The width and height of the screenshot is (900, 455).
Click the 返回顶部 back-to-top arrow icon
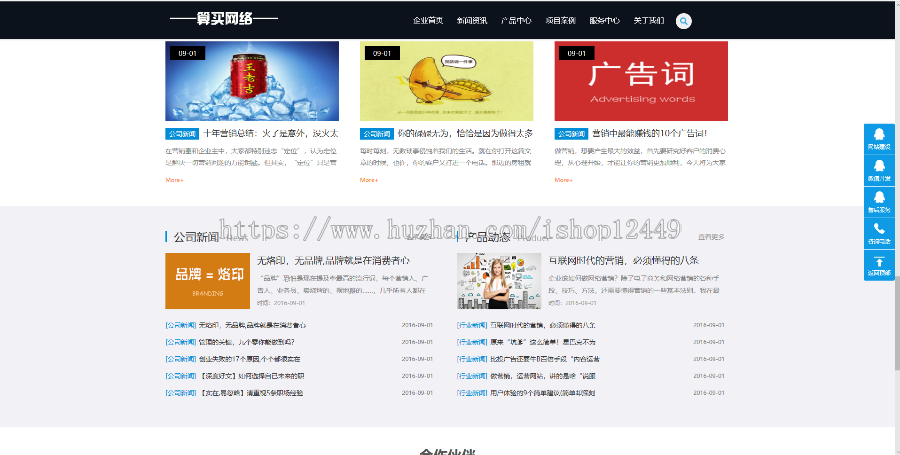[x=879, y=265]
